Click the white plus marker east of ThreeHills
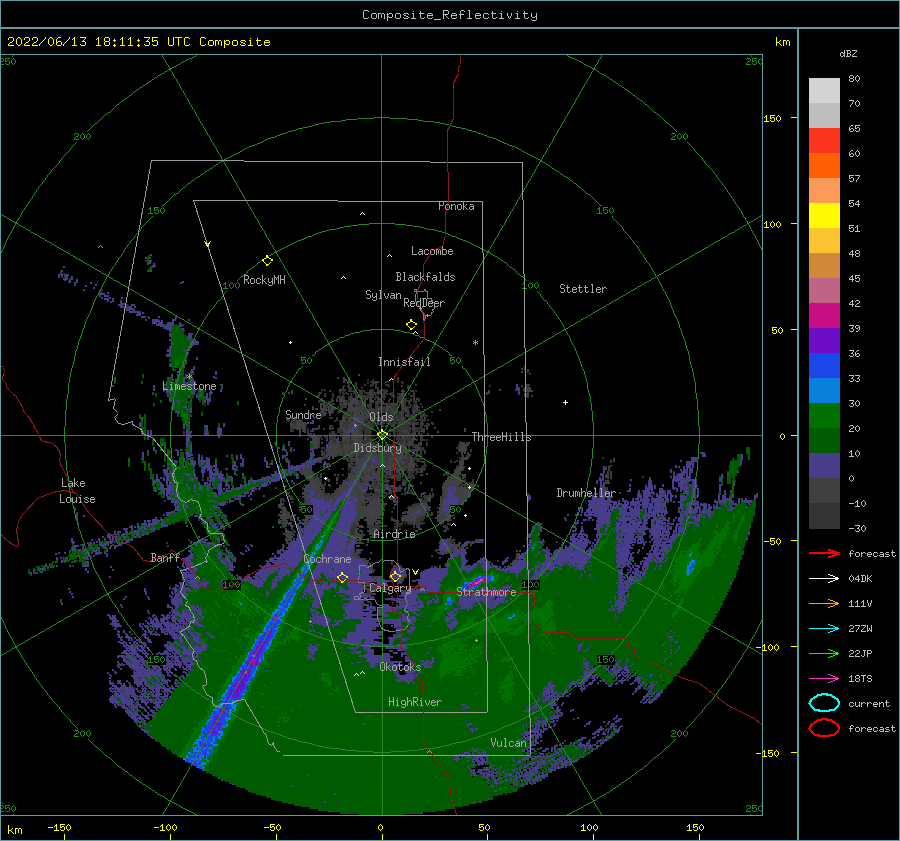 pos(565,402)
